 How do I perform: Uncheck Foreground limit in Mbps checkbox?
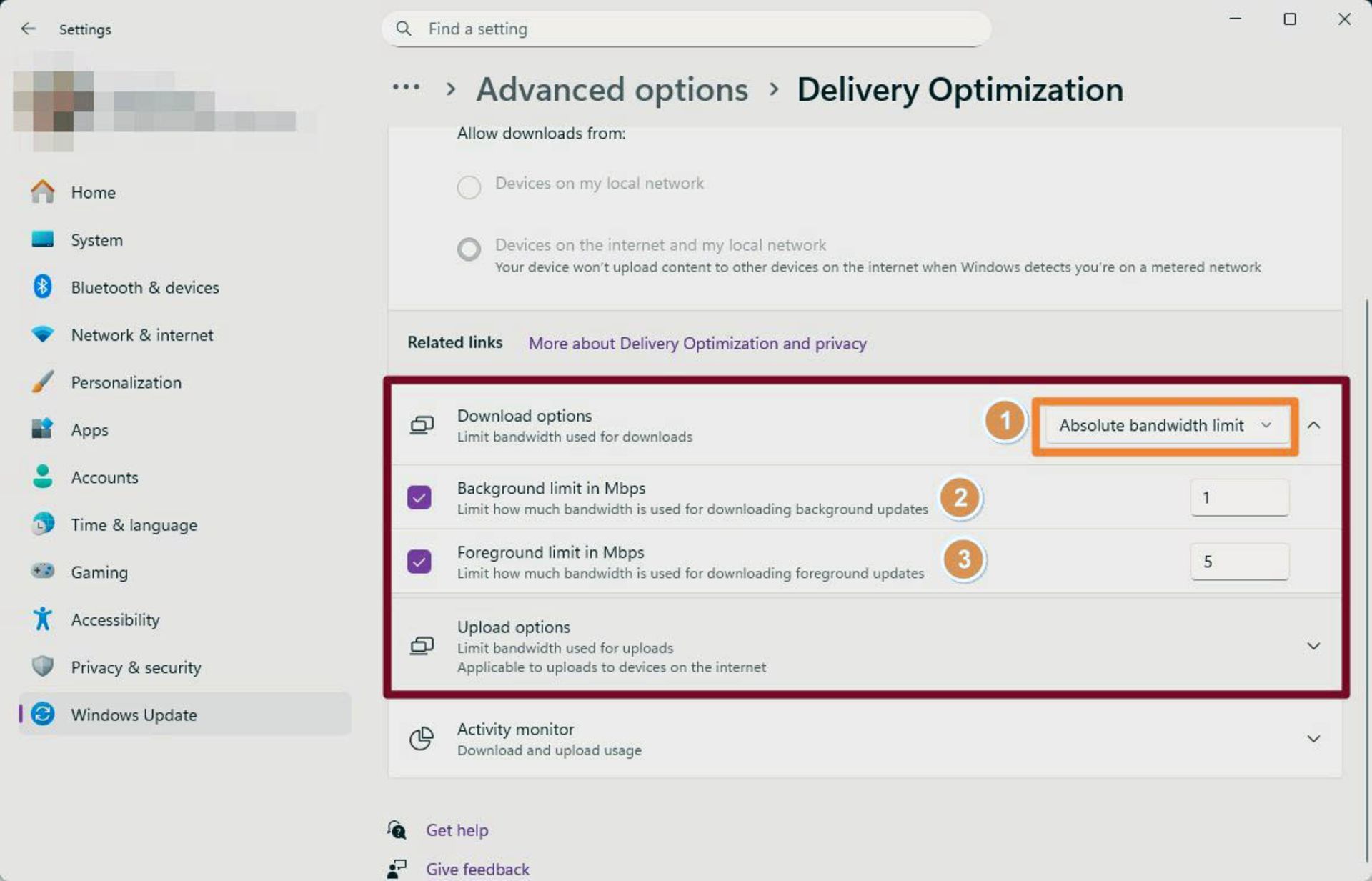coord(419,562)
